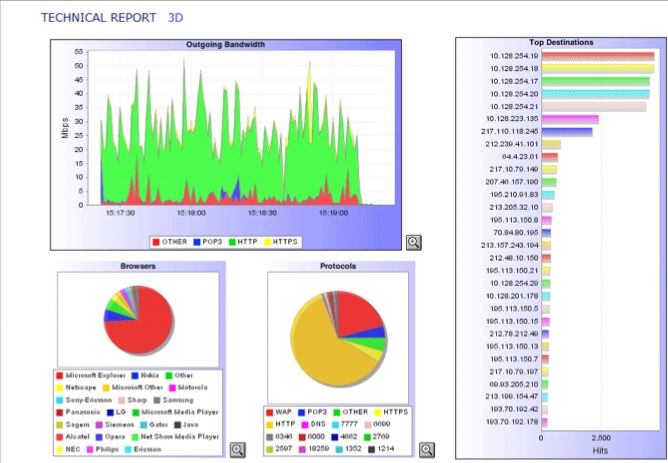
Task: Click the Protocols chart title
Action: [338, 266]
